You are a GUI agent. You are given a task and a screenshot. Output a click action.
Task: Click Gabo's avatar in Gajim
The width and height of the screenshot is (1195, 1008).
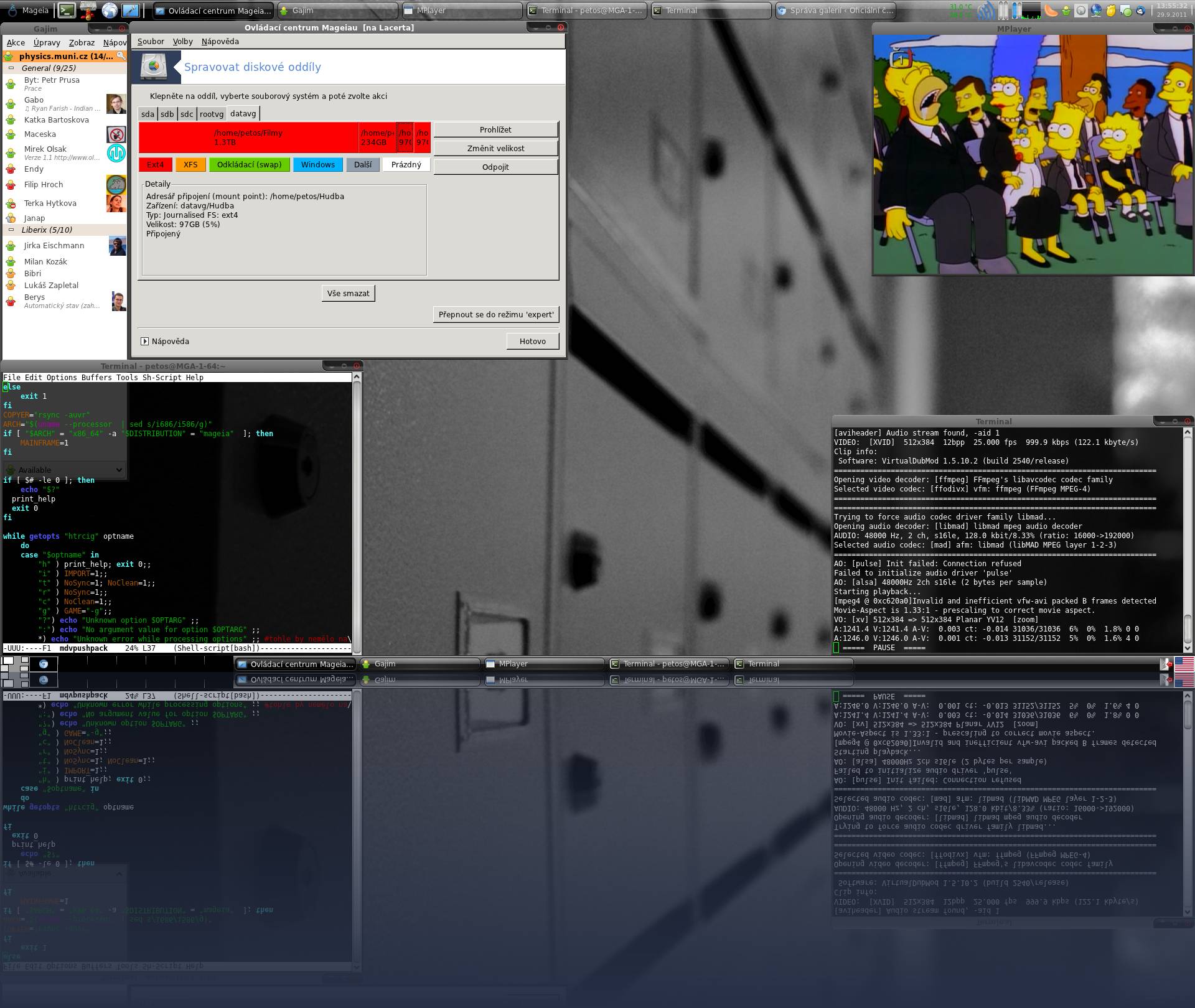click(116, 104)
